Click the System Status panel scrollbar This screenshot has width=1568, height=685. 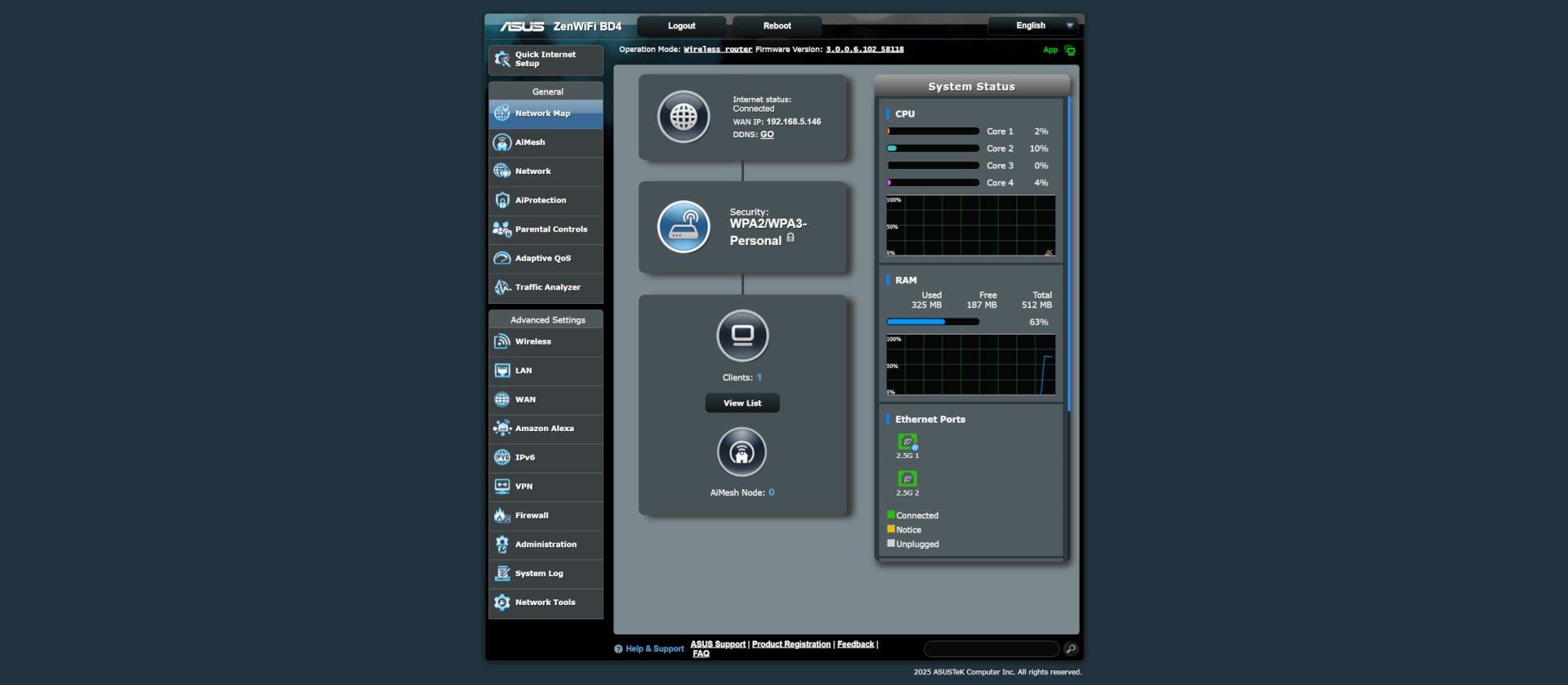[1068, 254]
